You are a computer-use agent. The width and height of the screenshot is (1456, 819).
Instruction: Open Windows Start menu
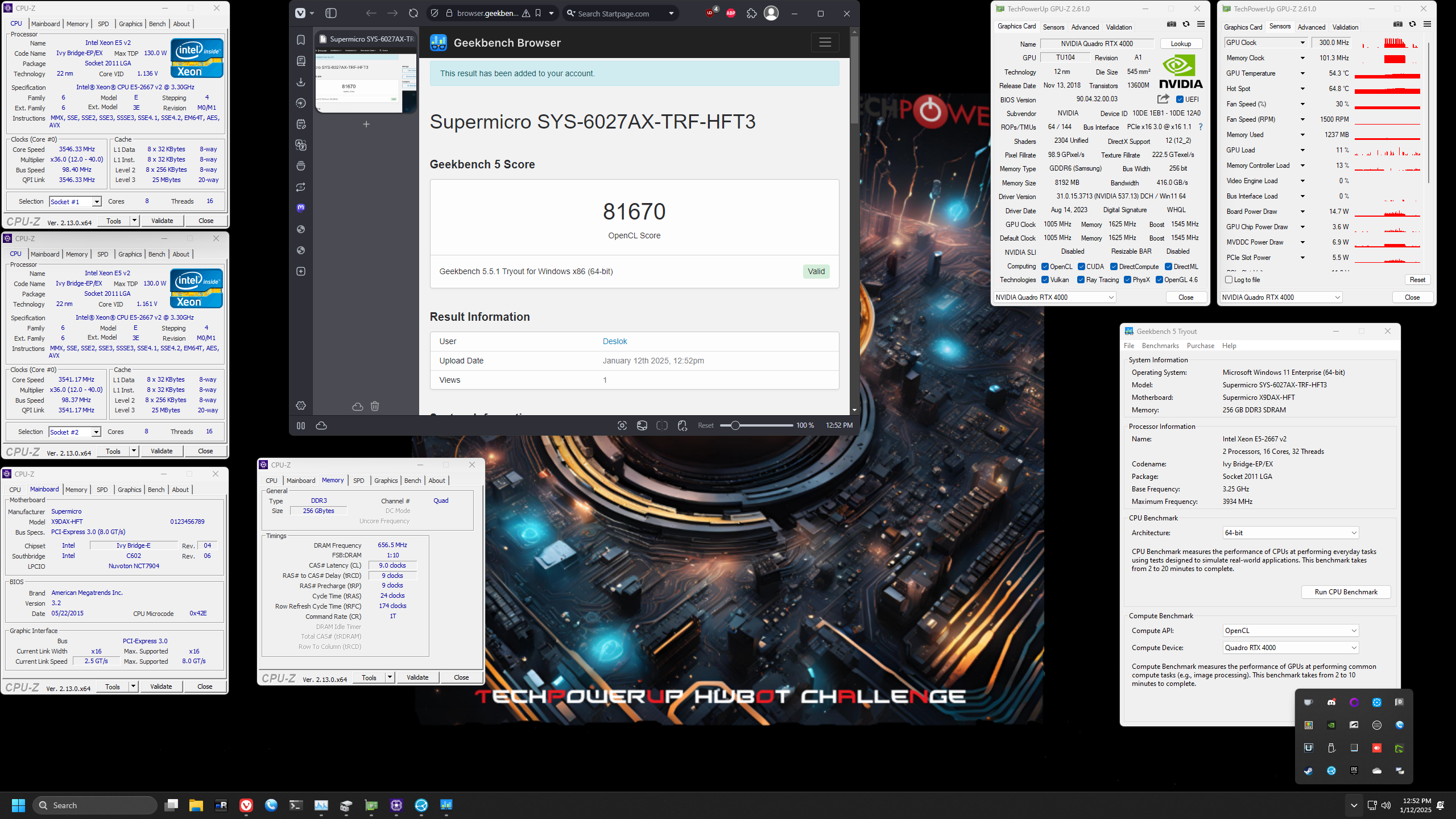pos(18,805)
